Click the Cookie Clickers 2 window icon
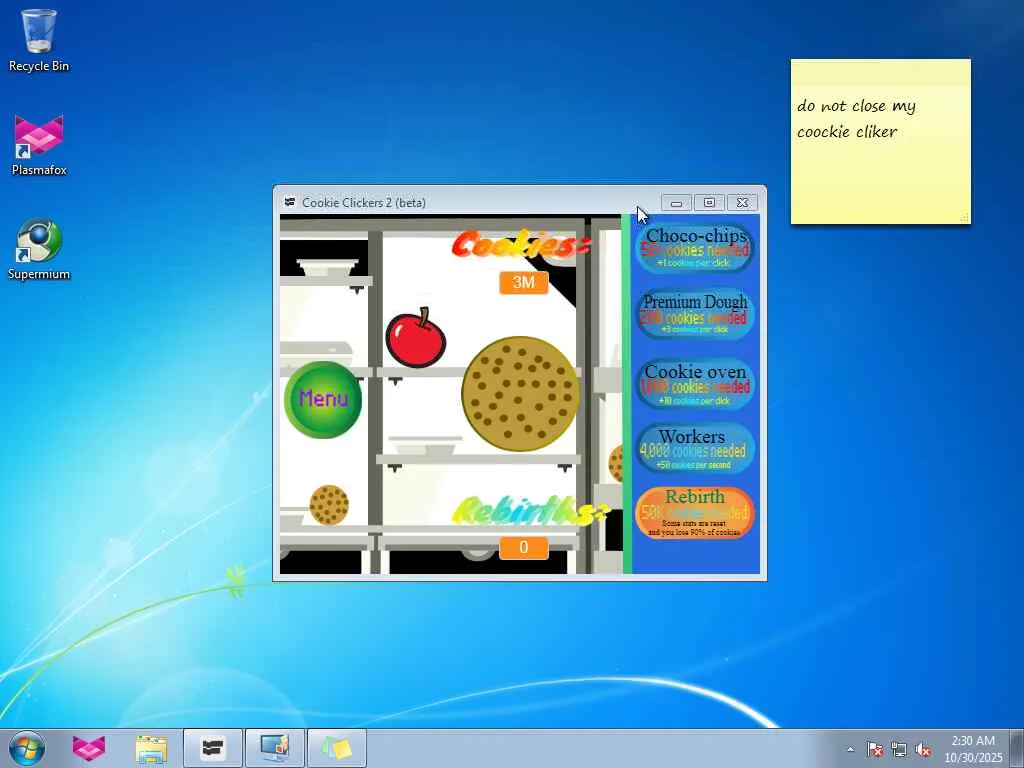Image resolution: width=1024 pixels, height=768 pixels. pos(290,202)
